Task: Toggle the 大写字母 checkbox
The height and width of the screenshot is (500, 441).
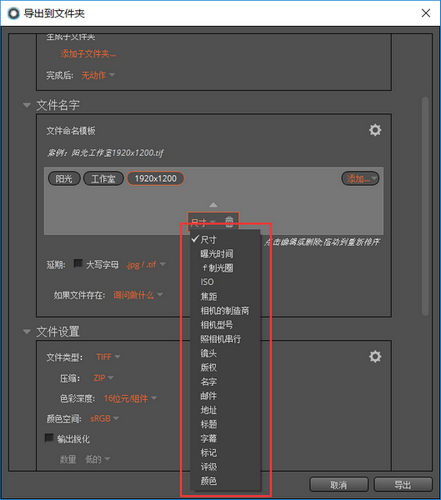Action: 78,264
